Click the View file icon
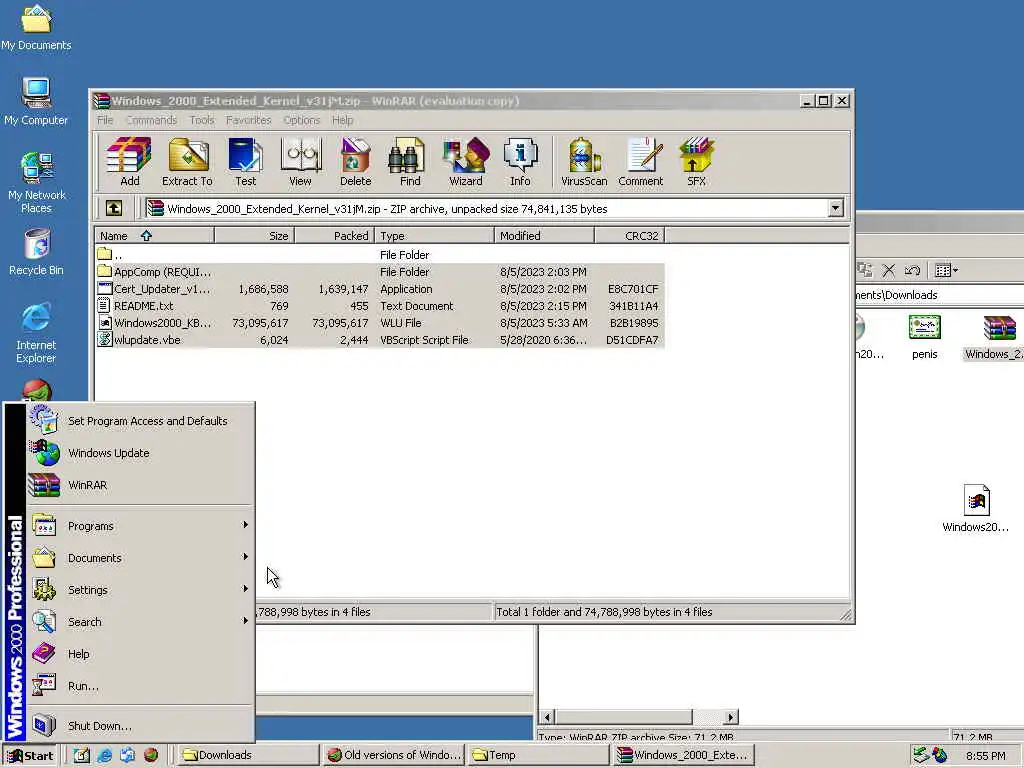Screen dimensions: 1024x768 (300, 162)
